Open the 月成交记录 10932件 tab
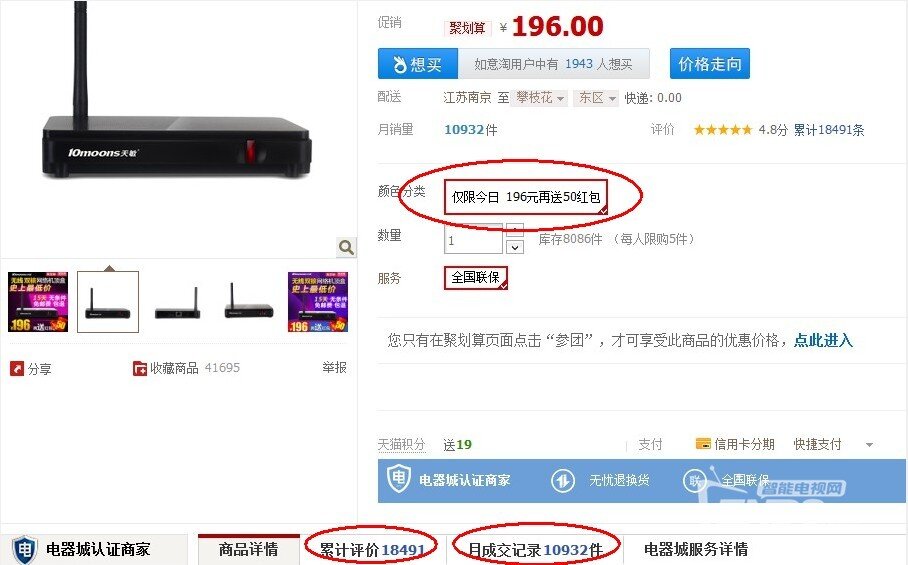908x565 pixels. pos(536,549)
